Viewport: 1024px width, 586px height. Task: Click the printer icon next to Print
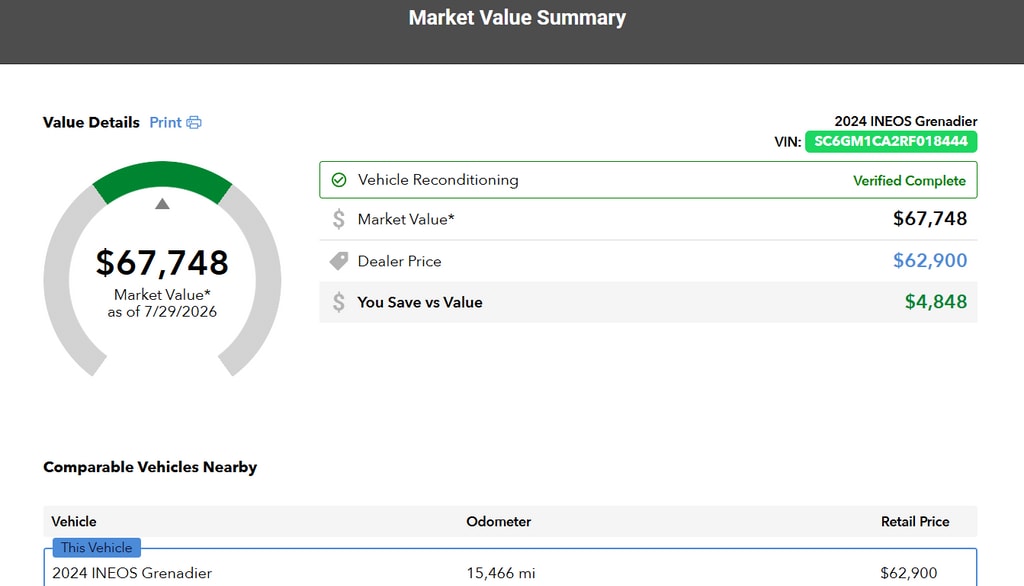(x=194, y=122)
